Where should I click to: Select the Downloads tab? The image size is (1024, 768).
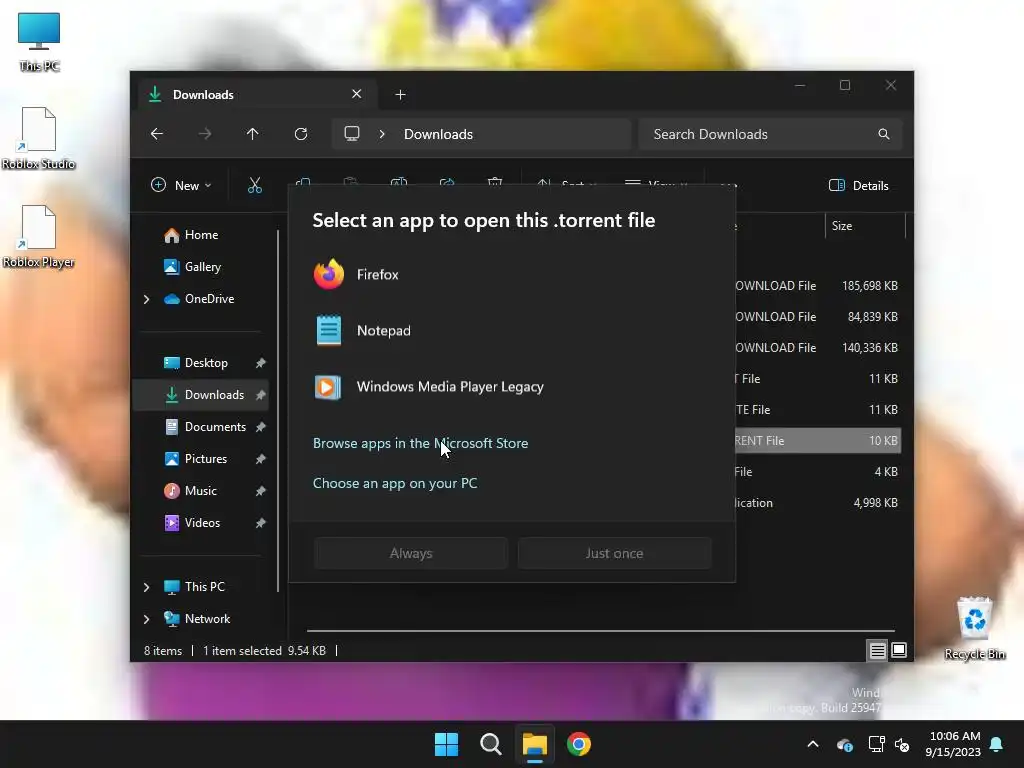[258, 95]
